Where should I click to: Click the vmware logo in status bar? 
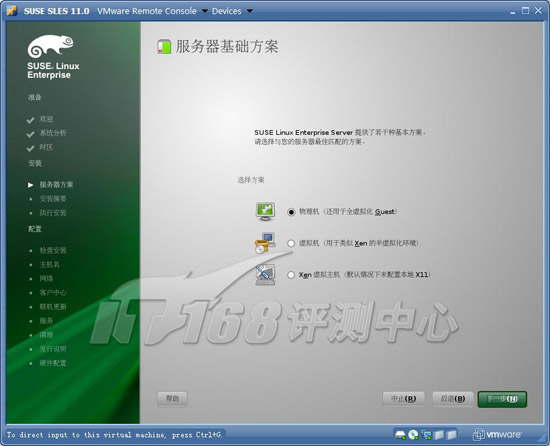pyautogui.click(x=497, y=434)
